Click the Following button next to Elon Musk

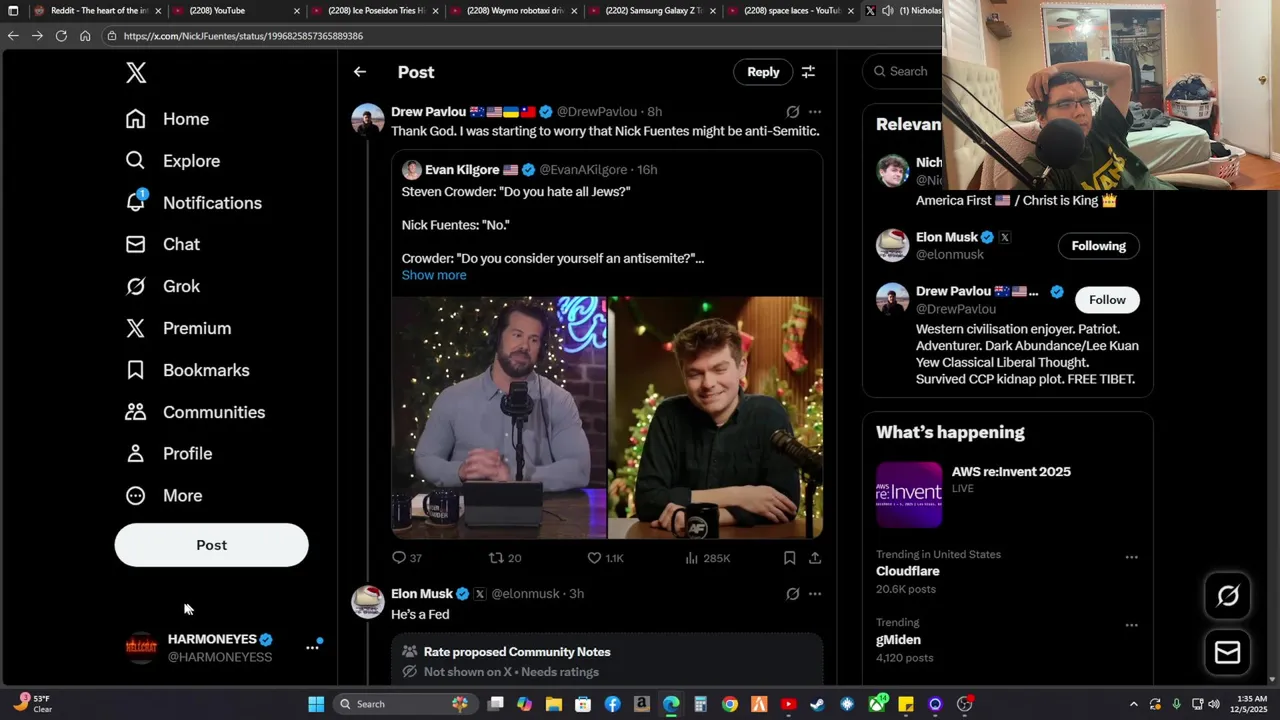point(1098,246)
